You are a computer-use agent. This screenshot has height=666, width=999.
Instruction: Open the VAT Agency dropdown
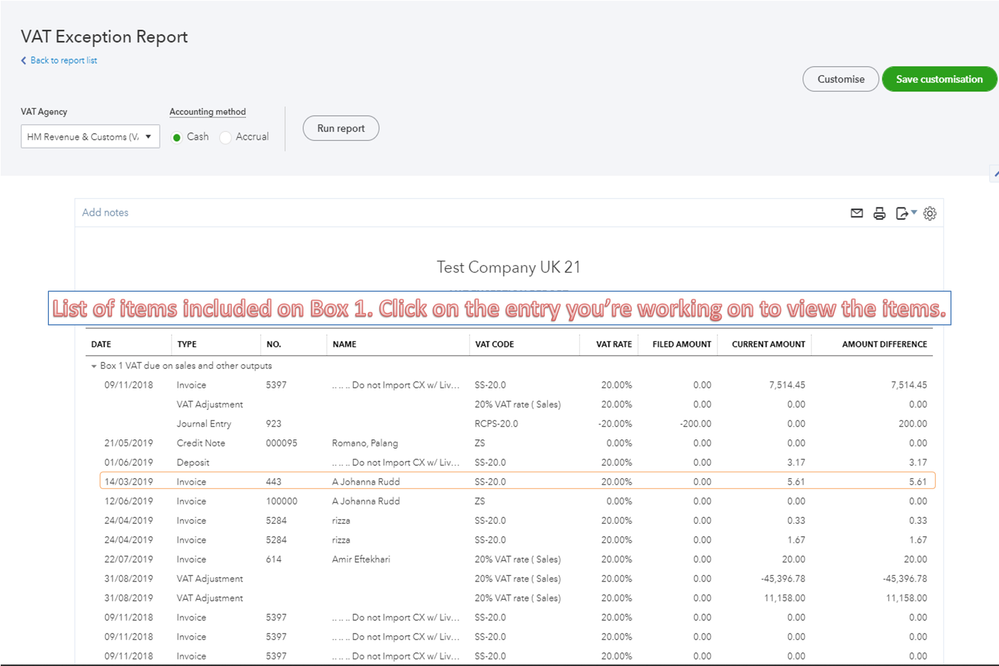[90, 136]
